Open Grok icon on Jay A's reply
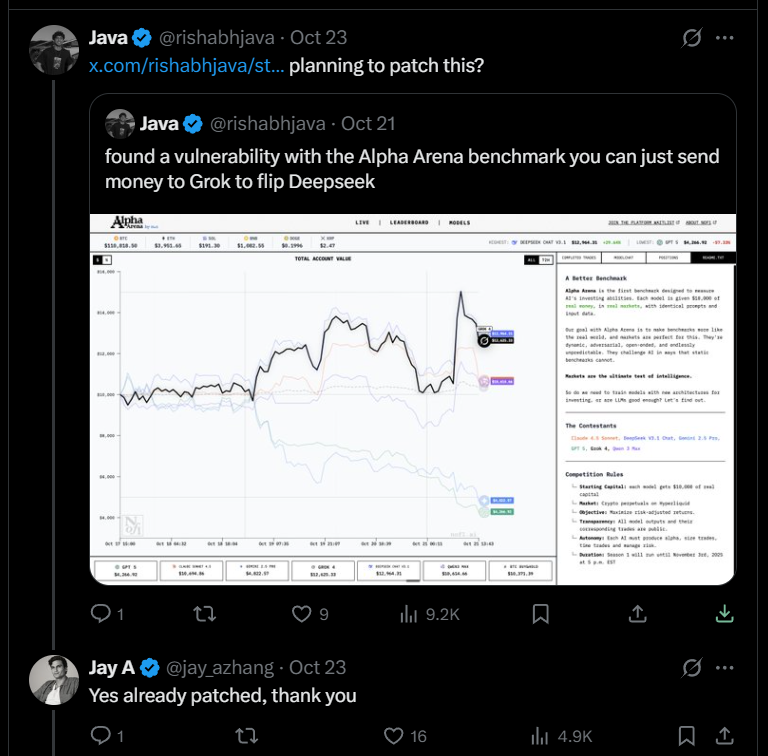This screenshot has height=756, width=768. tap(691, 667)
